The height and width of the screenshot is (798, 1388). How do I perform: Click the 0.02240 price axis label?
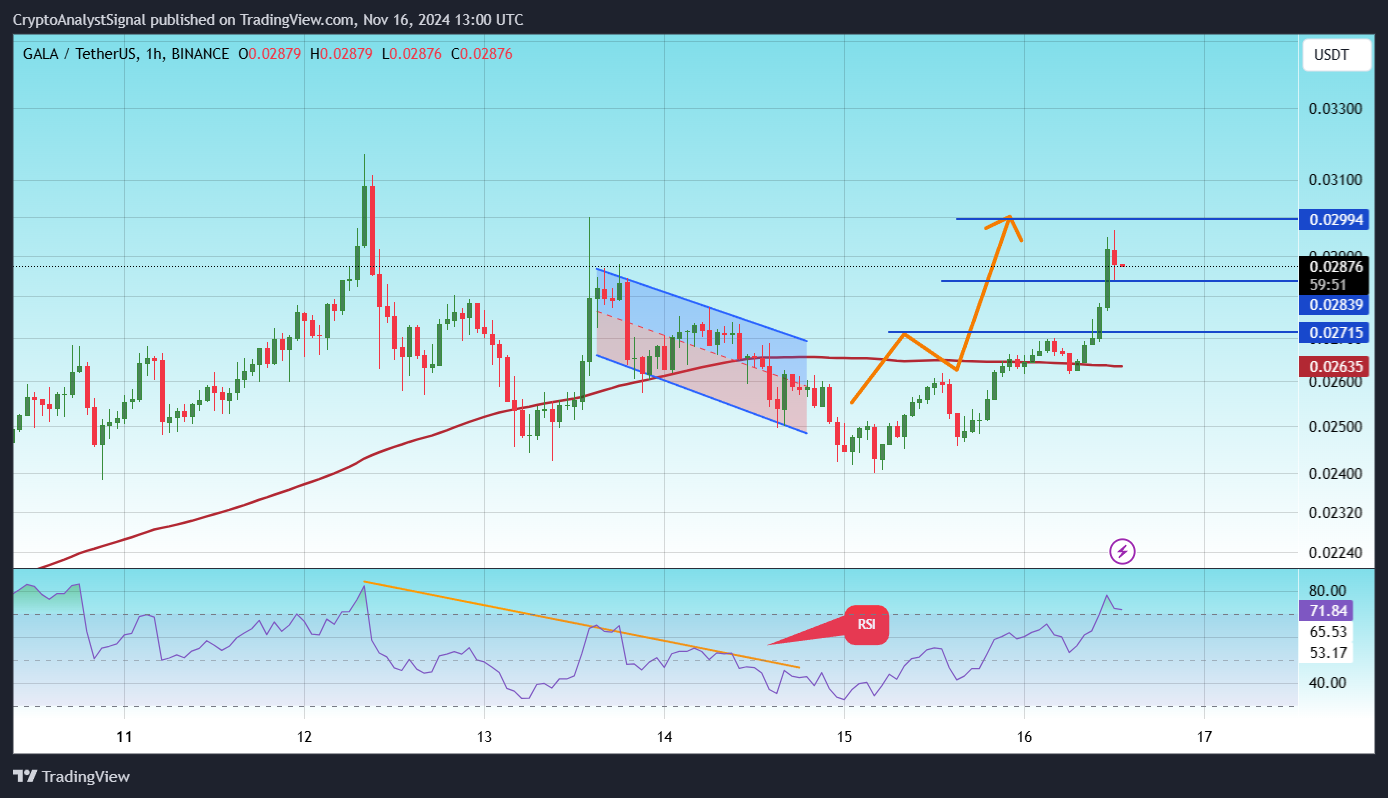coord(1336,552)
